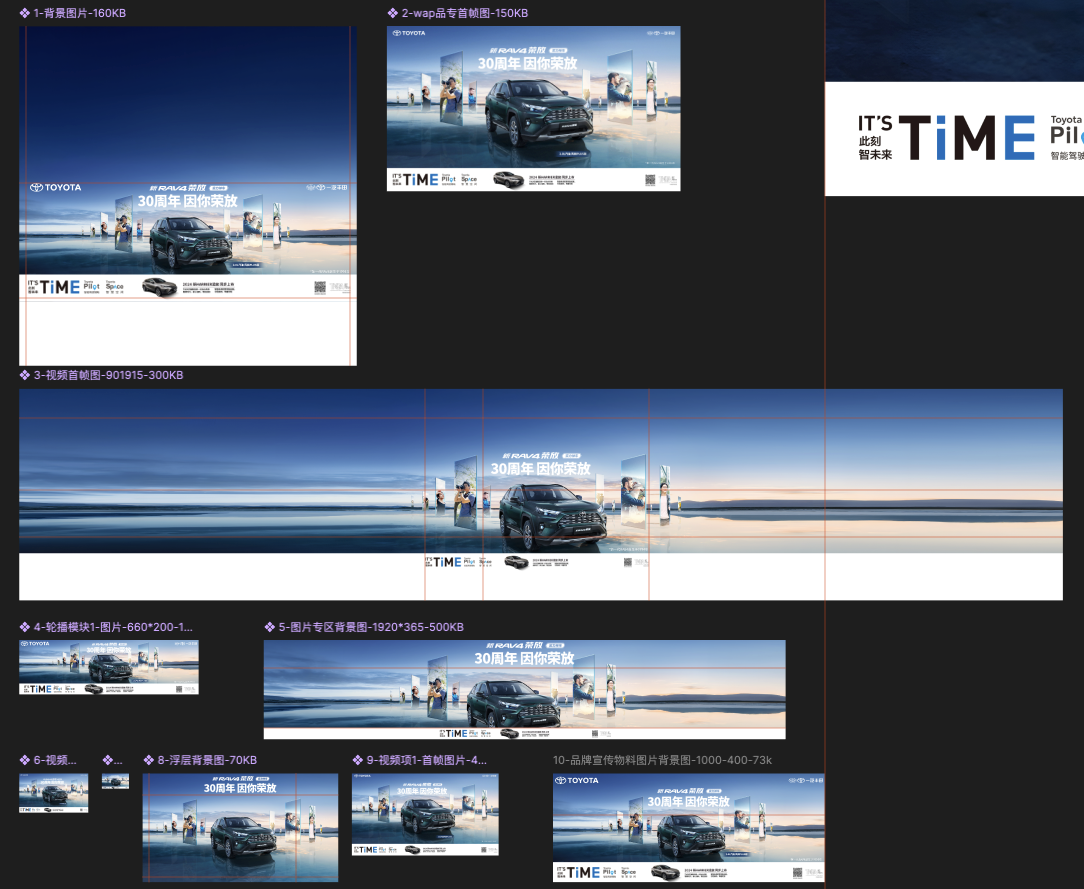Click component icon beside 5-图片专区背景图 label
This screenshot has width=1084, height=889.
tap(270, 627)
